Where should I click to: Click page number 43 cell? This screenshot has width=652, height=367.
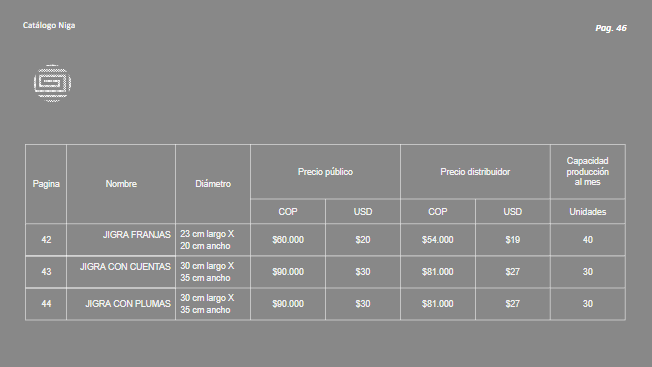(x=46, y=272)
